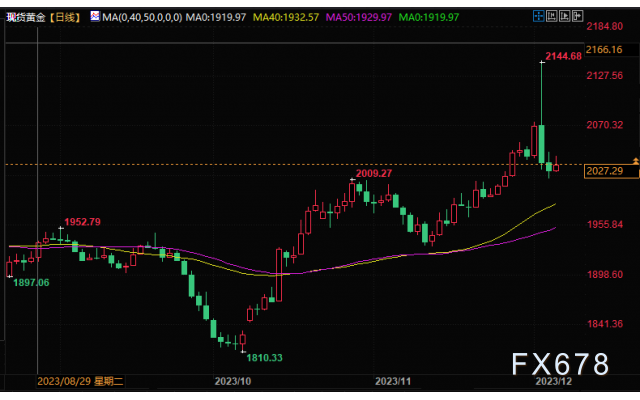
Task: Click the chart playback icon with play triangle
Action: click(x=564, y=16)
